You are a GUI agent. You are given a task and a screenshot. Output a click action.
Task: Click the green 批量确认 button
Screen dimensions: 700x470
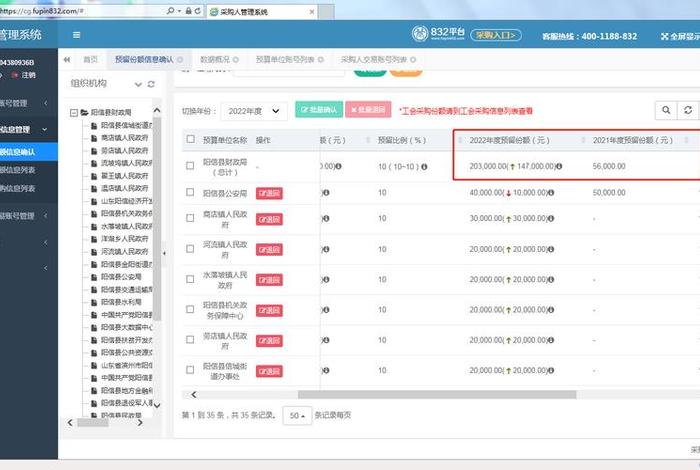(319, 109)
